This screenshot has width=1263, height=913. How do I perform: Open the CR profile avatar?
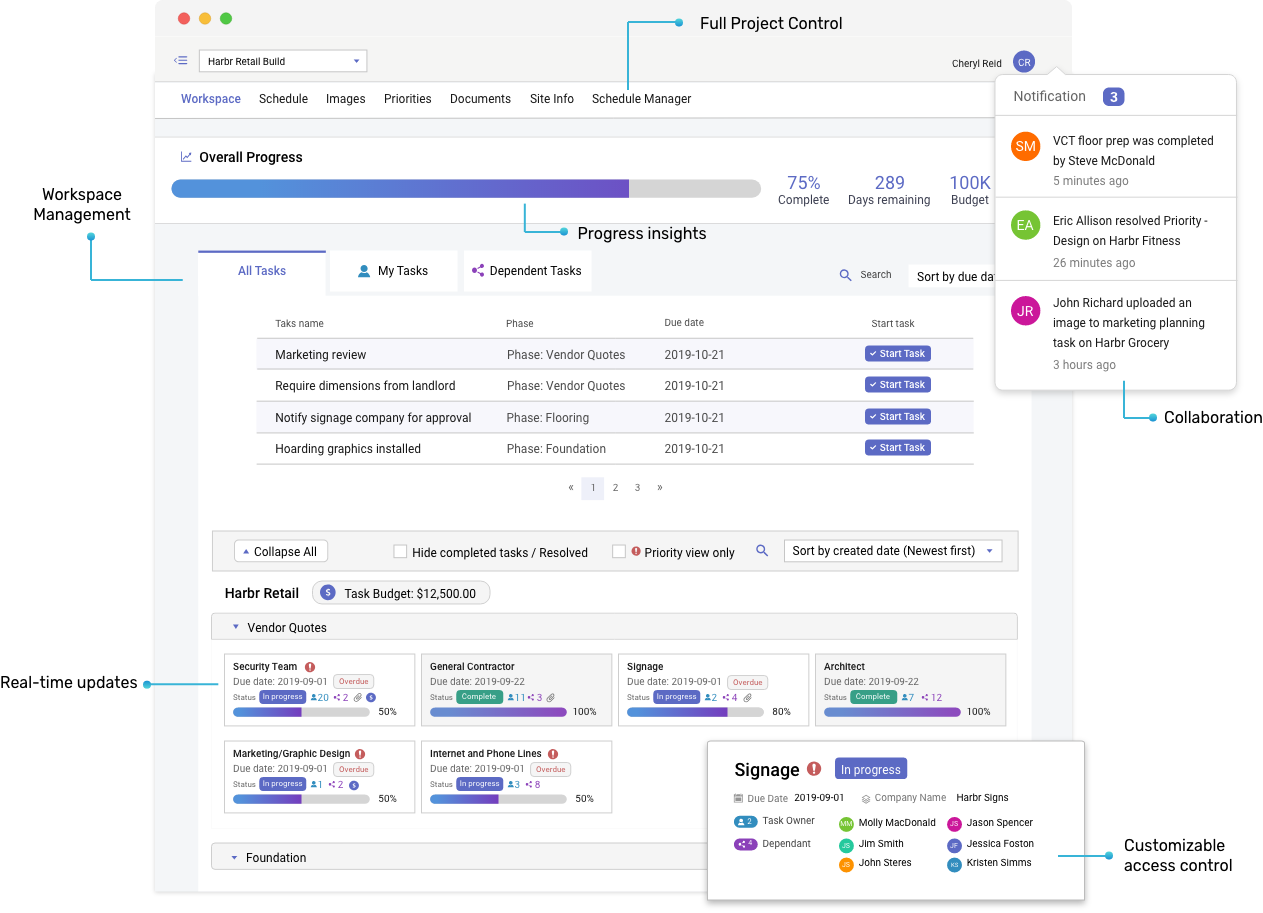[x=1024, y=61]
